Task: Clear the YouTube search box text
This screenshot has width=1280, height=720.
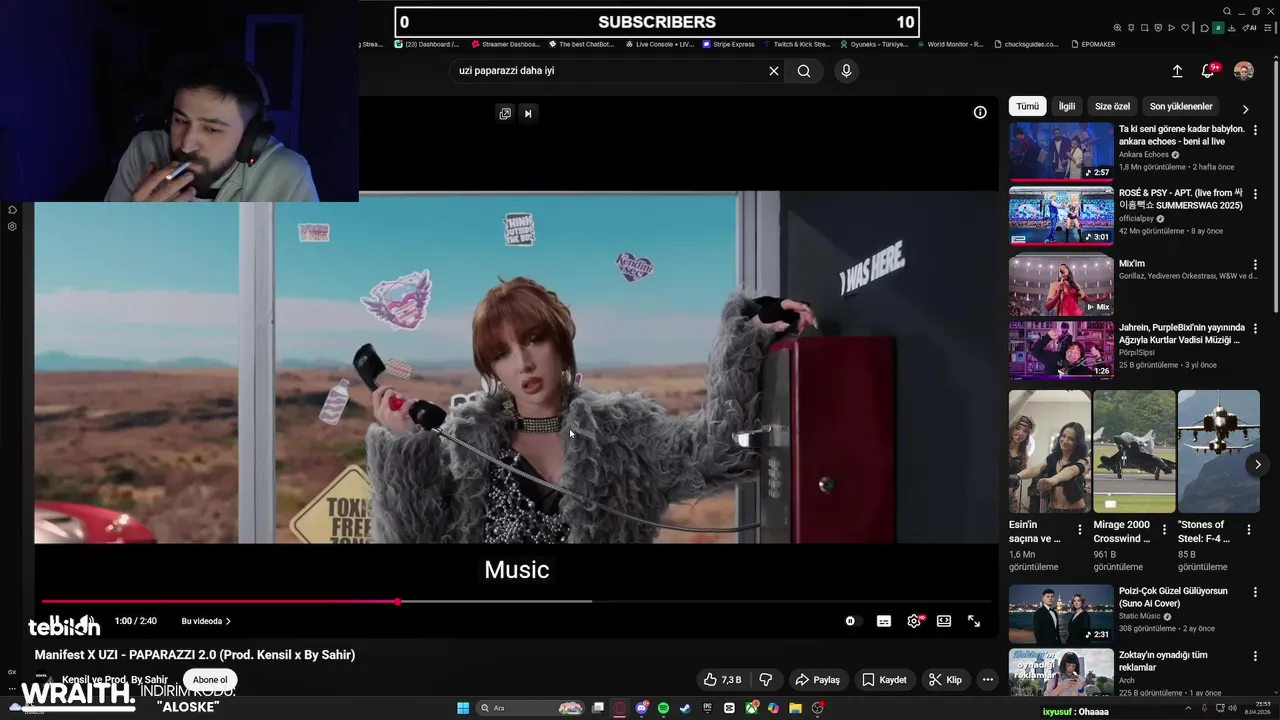Action: (773, 71)
